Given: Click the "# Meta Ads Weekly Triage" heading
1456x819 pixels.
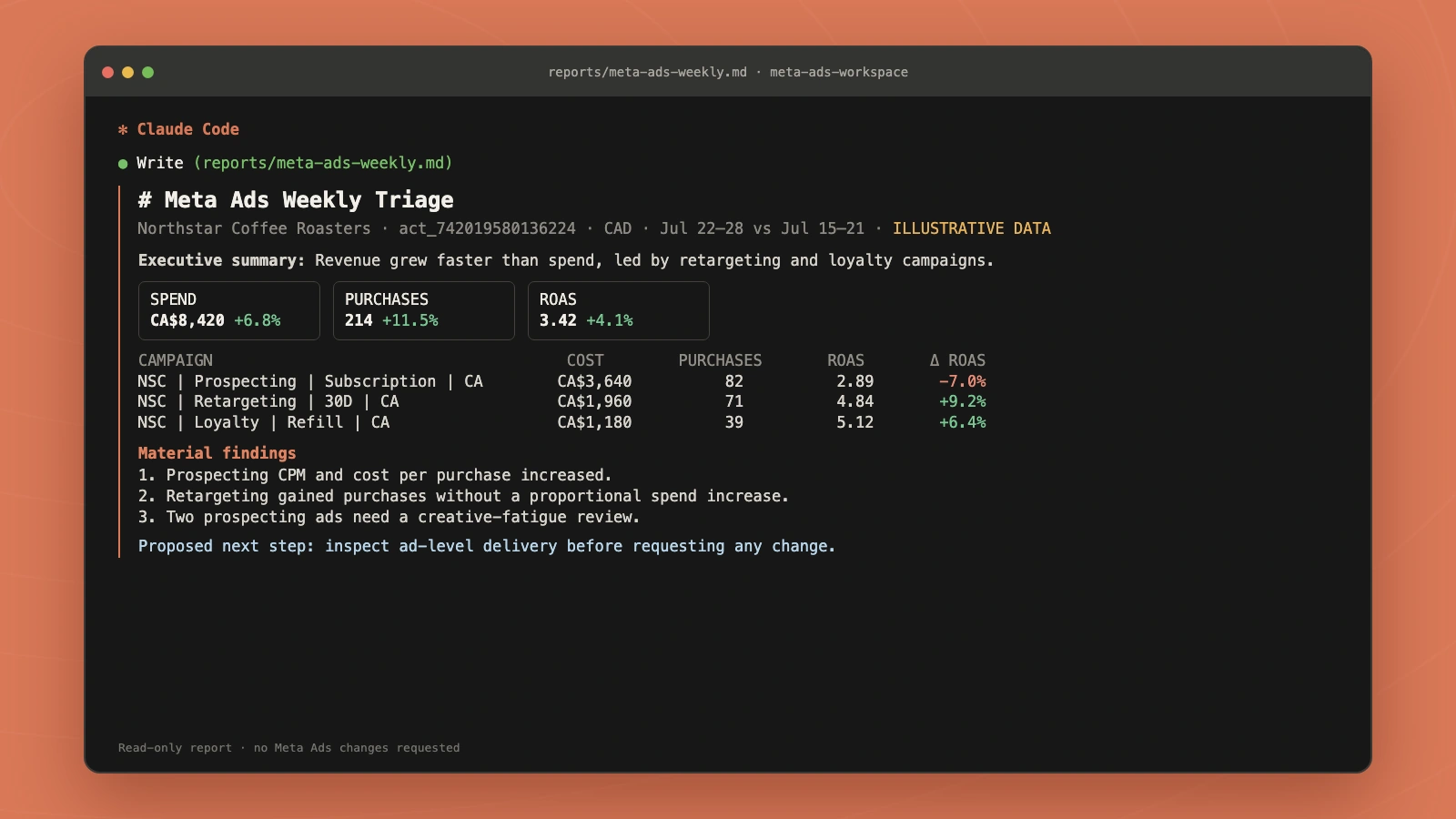Looking at the screenshot, I should coord(296,199).
